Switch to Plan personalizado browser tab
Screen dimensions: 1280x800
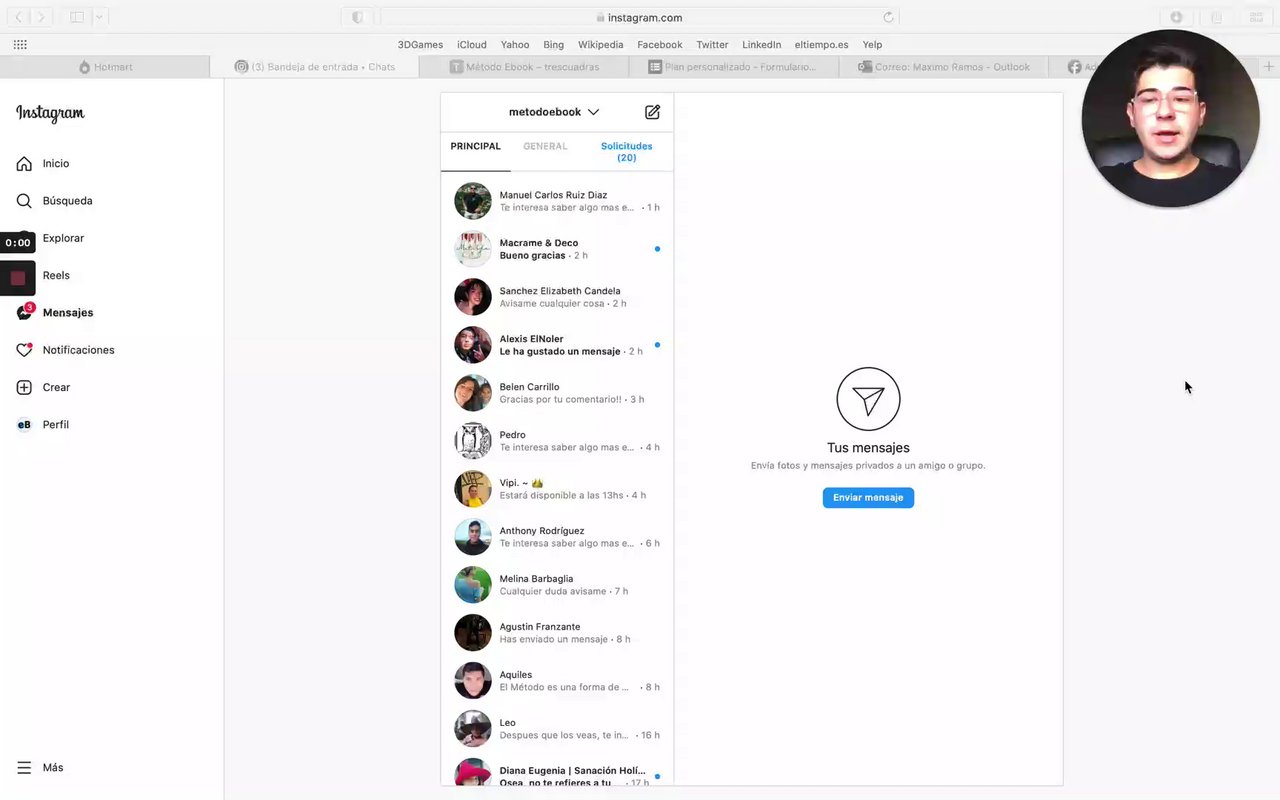pyautogui.click(x=733, y=67)
